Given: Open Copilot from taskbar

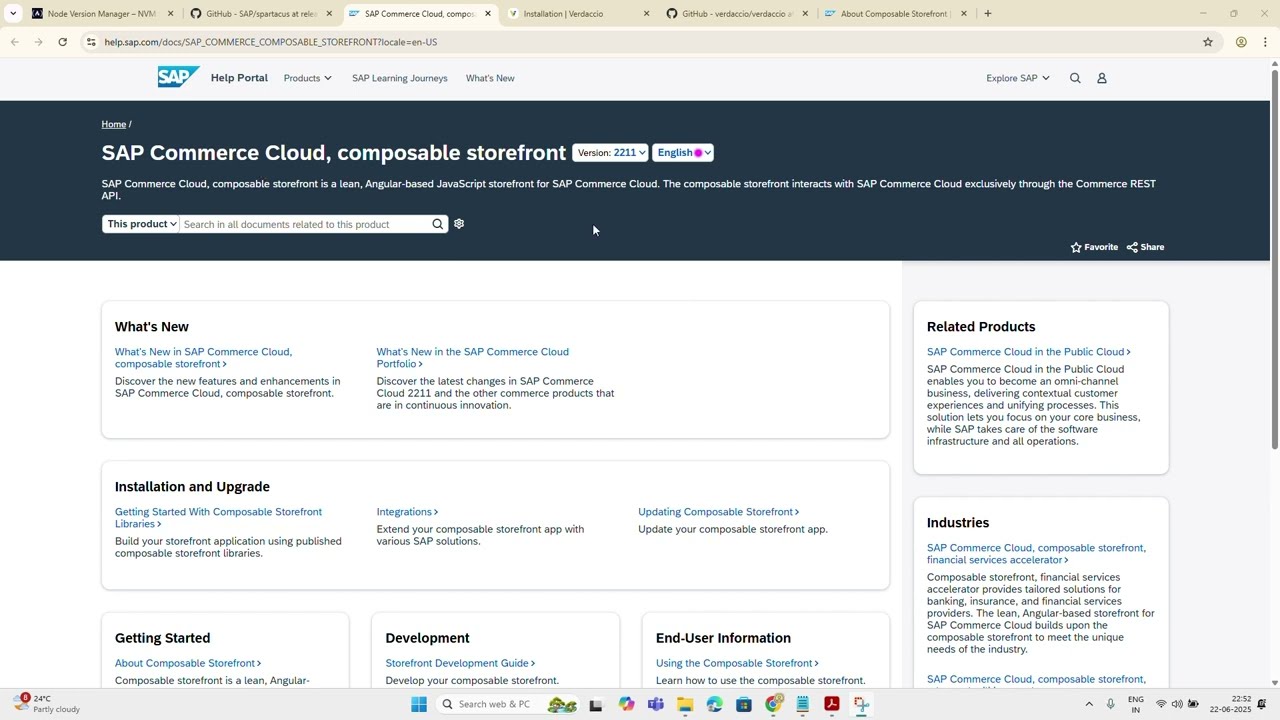Looking at the screenshot, I should click(626, 705).
